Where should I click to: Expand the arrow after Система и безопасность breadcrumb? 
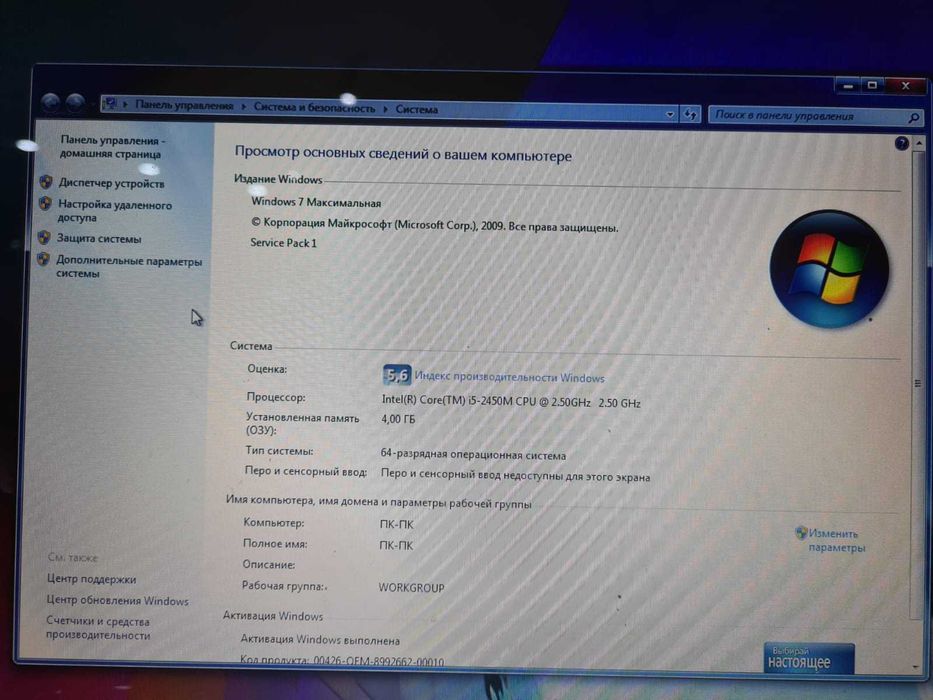pos(386,109)
